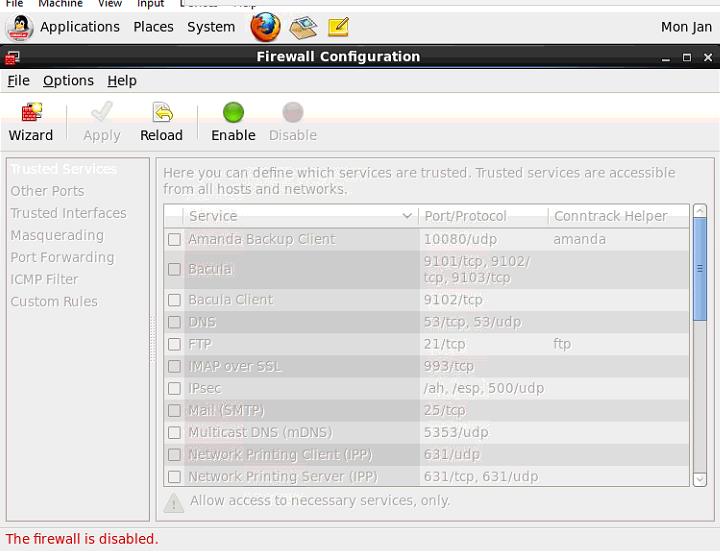Open the Options menu
720x552 pixels.
pyautogui.click(x=68, y=81)
